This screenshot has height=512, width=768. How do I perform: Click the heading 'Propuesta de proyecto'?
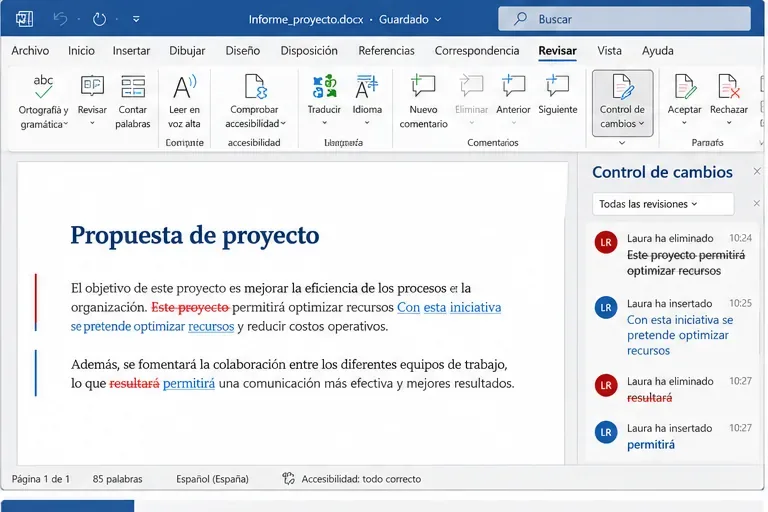[194, 235]
